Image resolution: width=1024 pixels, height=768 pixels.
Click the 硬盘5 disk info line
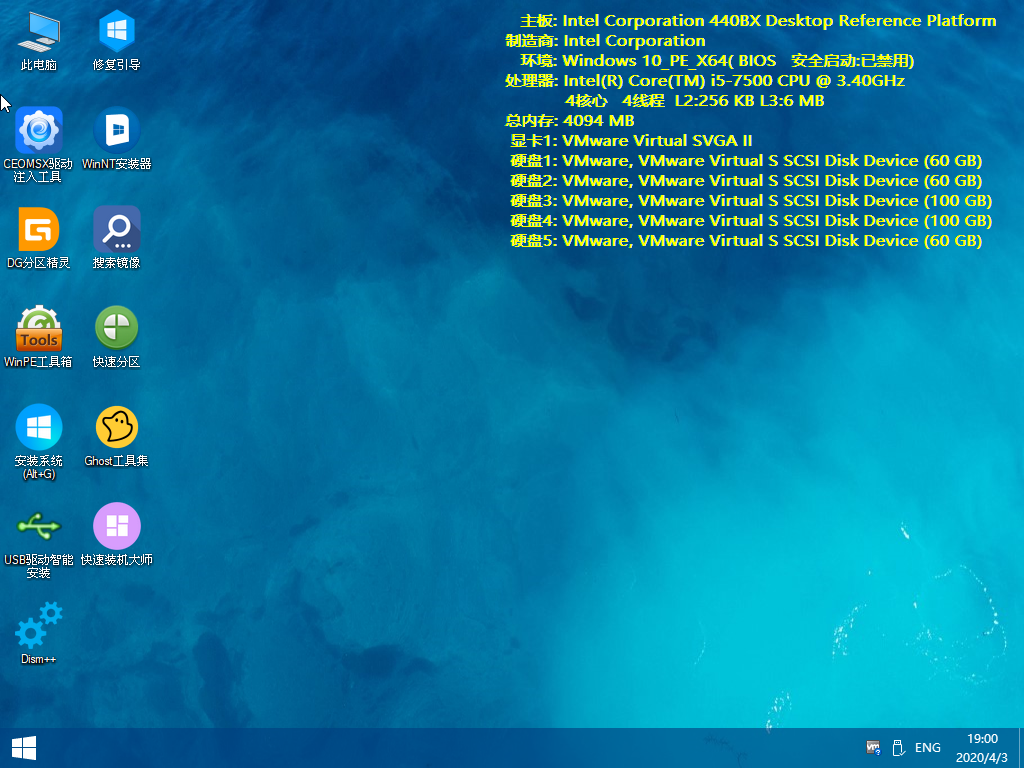point(746,241)
